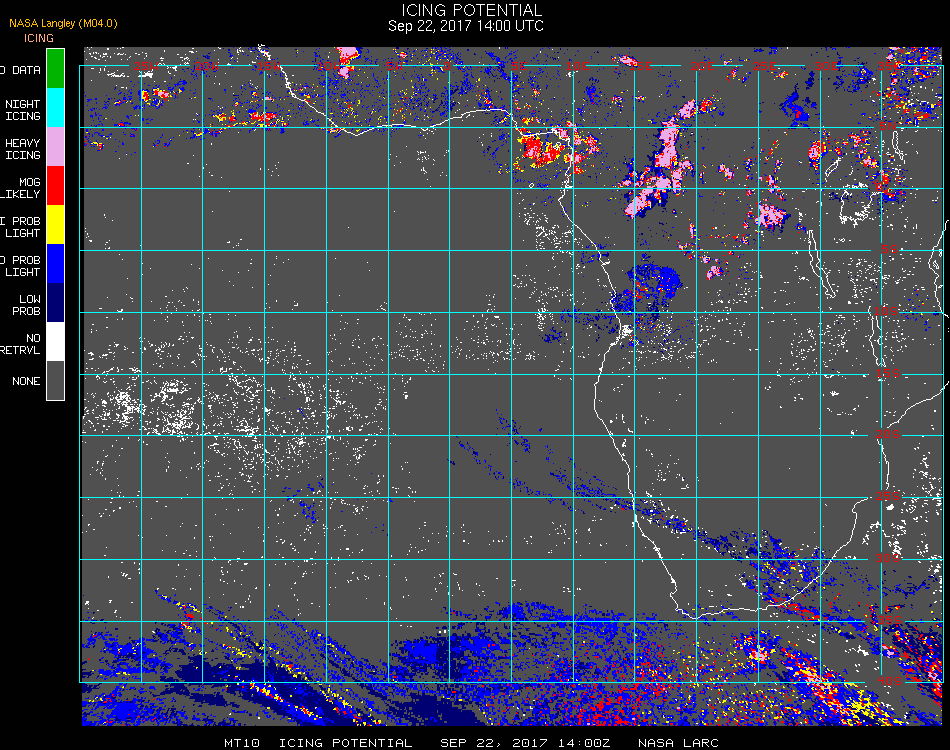The width and height of the screenshot is (950, 750).
Task: Click the '20W' longitude label
Action: [207, 66]
